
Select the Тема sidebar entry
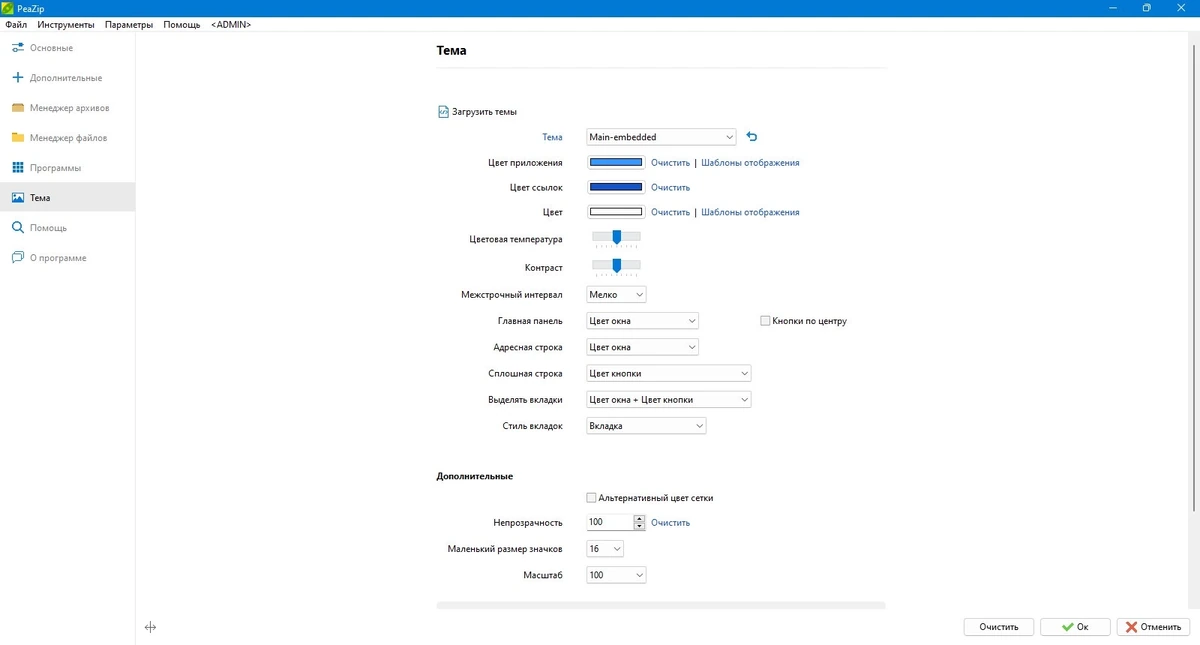67,198
